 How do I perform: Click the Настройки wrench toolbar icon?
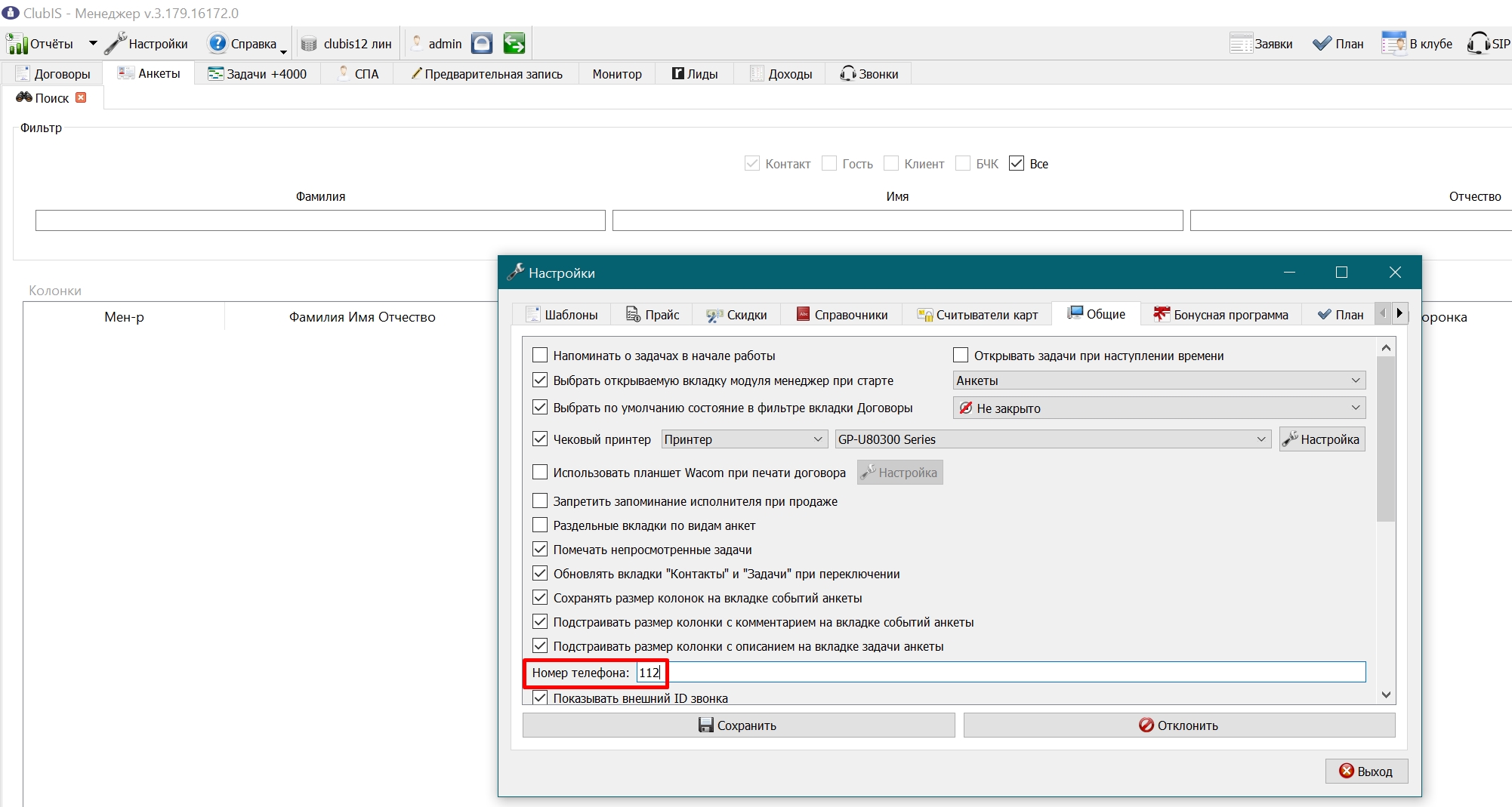click(x=116, y=43)
